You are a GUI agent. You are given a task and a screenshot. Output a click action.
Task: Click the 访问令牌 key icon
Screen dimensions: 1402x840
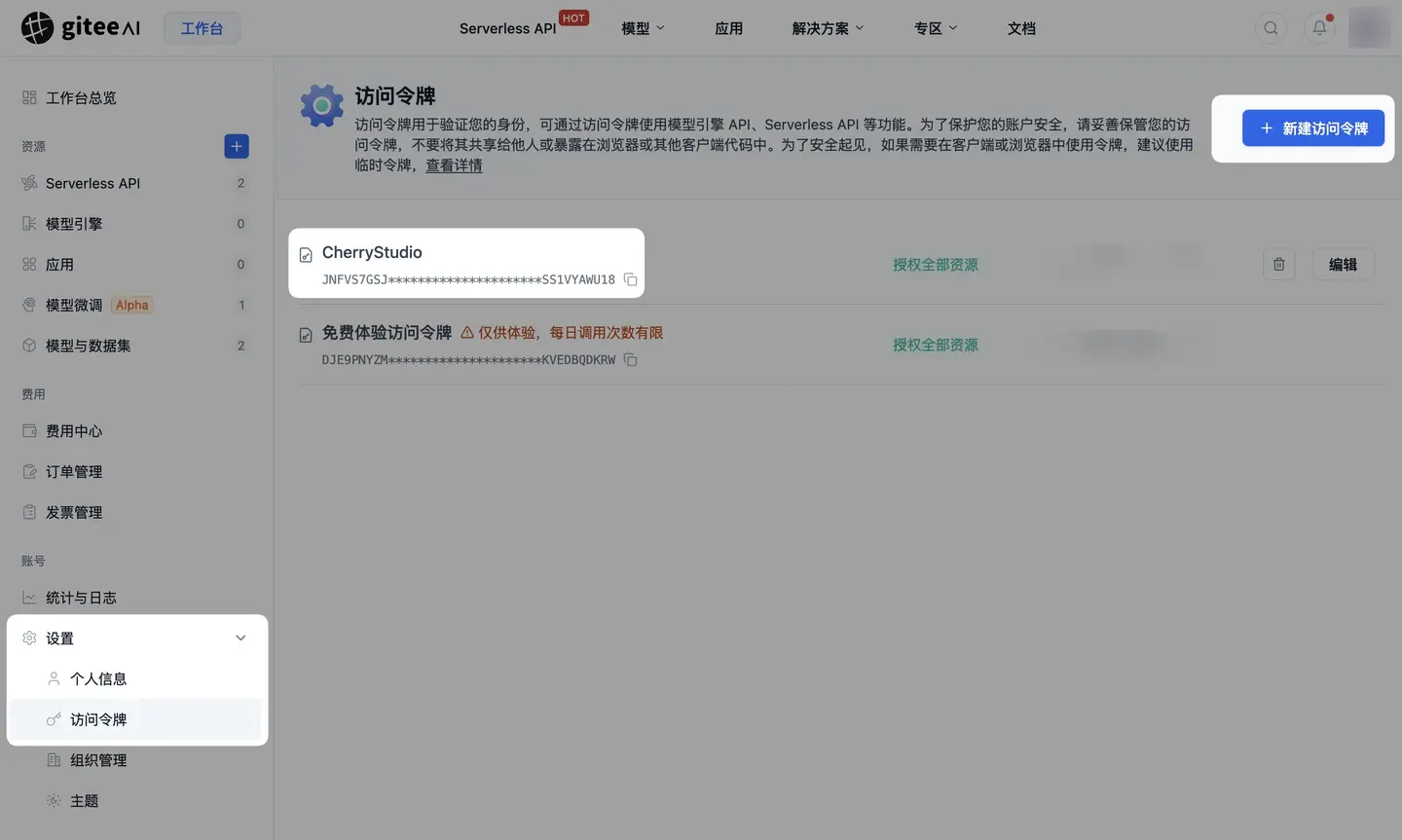54,719
